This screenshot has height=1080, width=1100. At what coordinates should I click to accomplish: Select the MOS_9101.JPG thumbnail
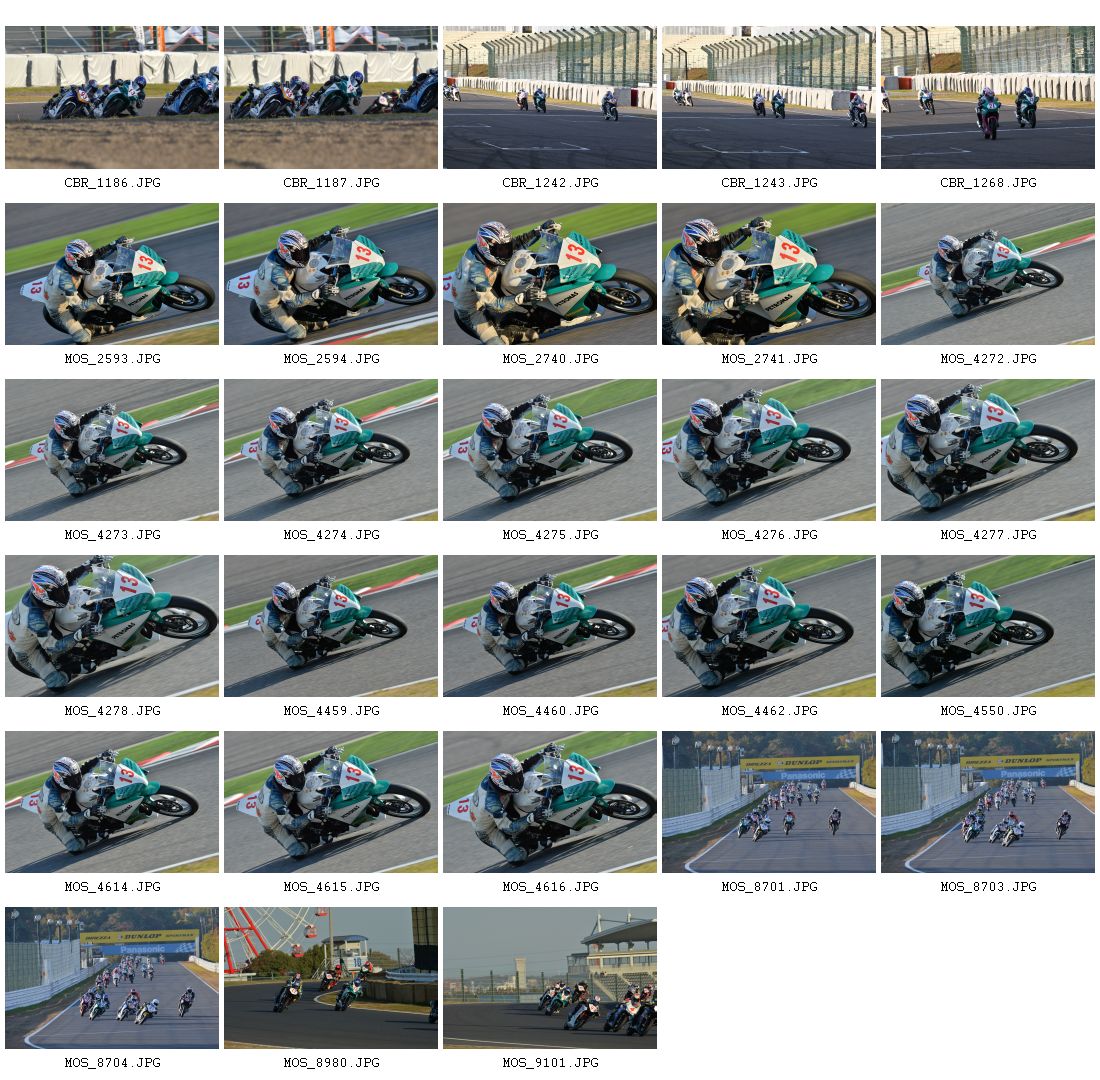(x=550, y=978)
